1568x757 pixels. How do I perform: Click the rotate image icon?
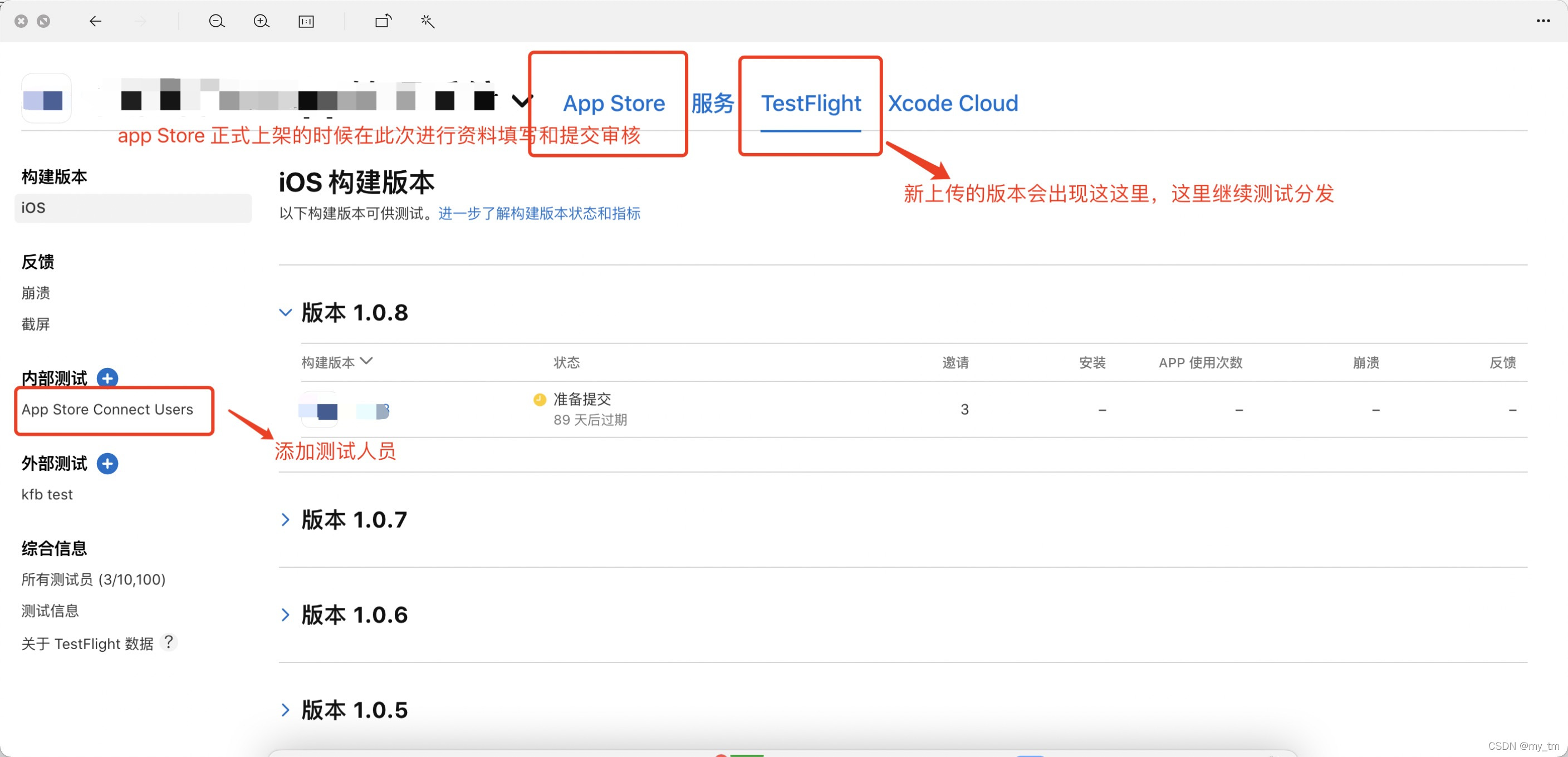(x=384, y=21)
